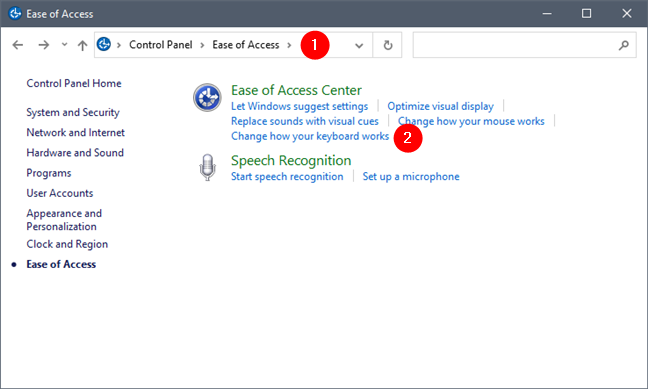Viewport: 648px width, 389px height.
Task: Click Change how your keyboard works
Action: click(x=310, y=136)
